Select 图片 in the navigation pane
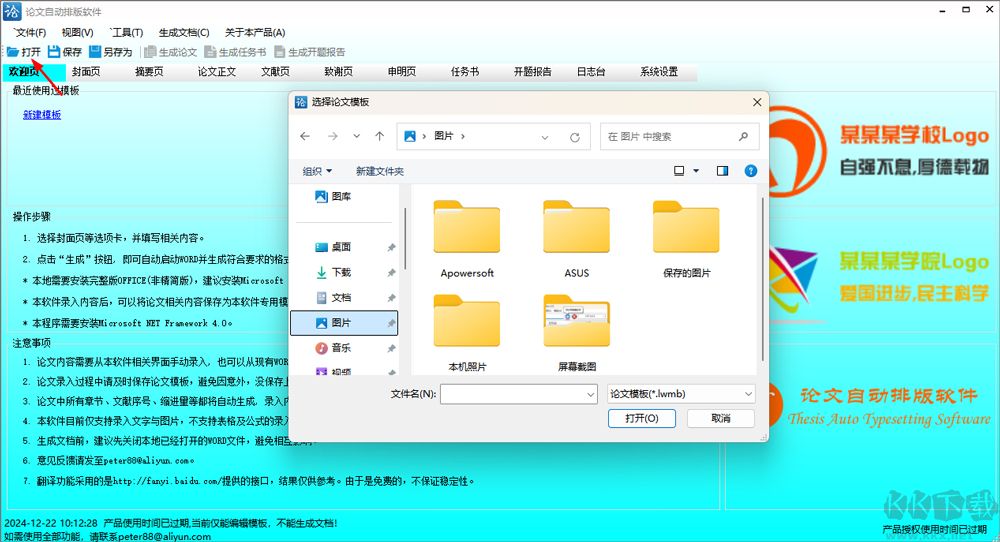 point(344,323)
